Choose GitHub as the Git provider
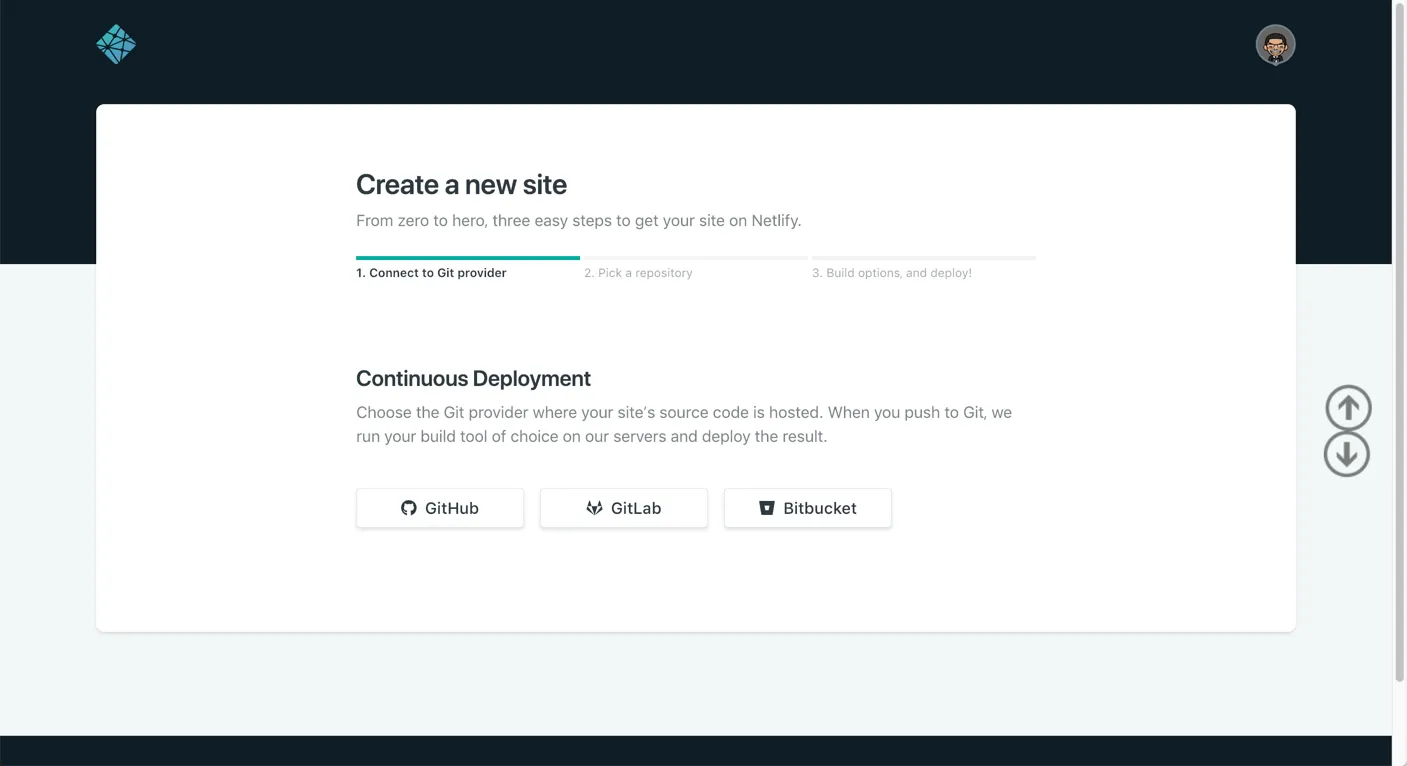The width and height of the screenshot is (1407, 766). [x=440, y=508]
